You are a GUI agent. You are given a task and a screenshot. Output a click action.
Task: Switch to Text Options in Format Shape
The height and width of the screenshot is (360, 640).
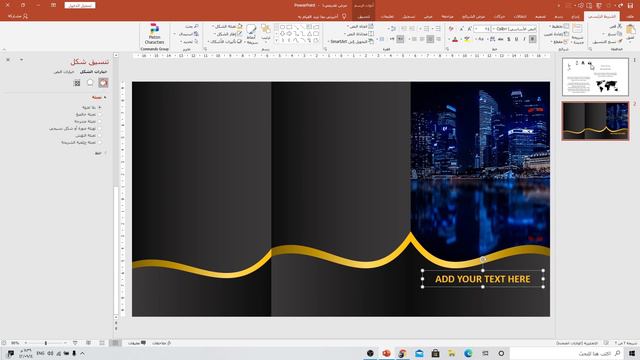(x=64, y=72)
